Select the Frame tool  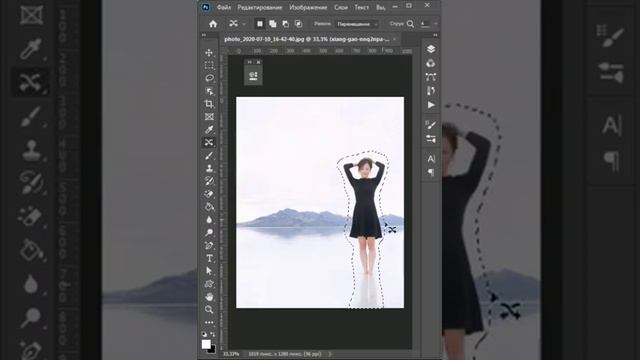tap(209, 117)
